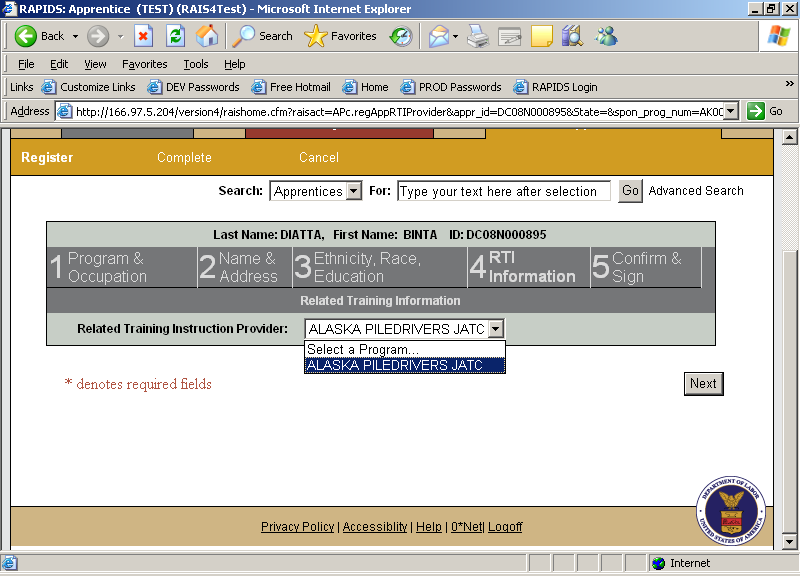The width and height of the screenshot is (800, 576).
Task: Select the Register tab
Action: tap(47, 157)
